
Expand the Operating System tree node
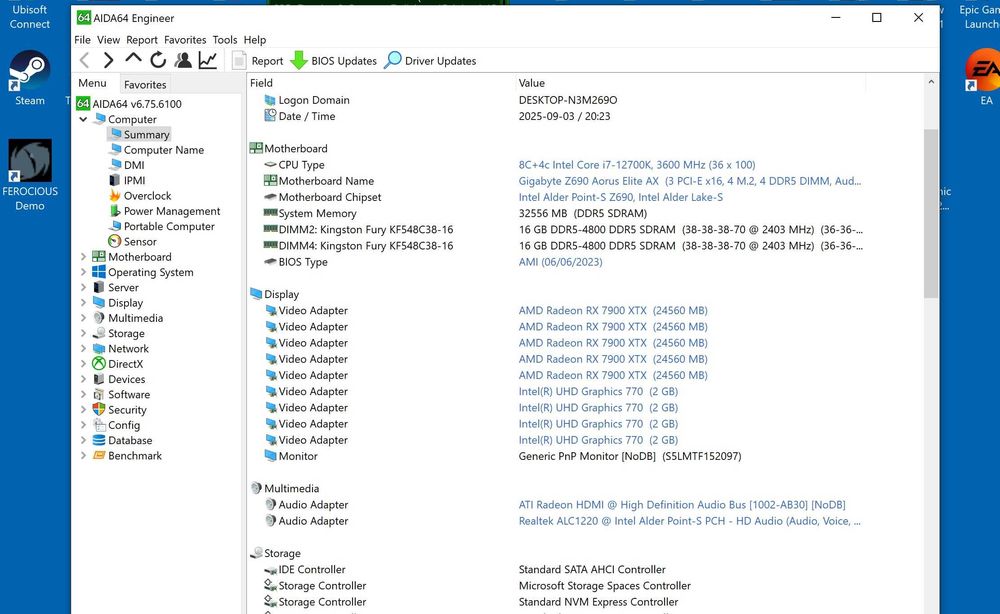click(x=83, y=272)
